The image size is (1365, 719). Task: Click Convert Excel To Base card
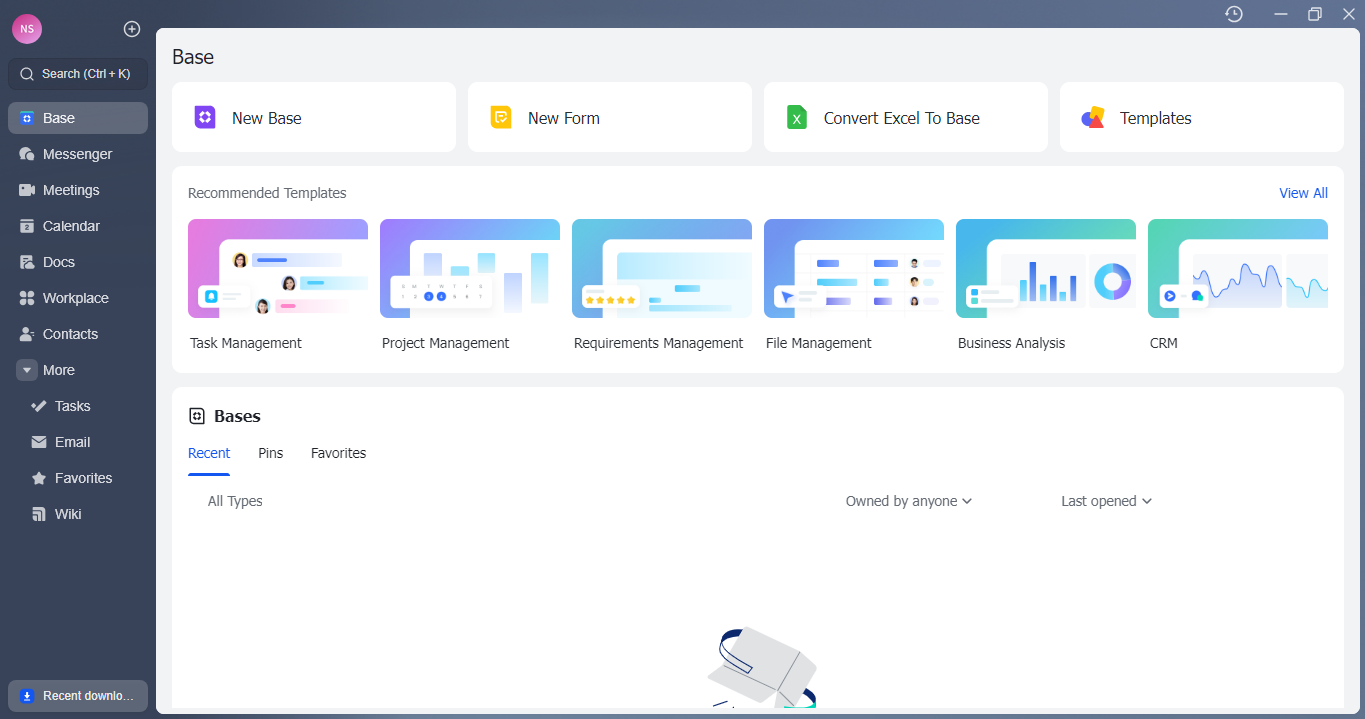coord(906,117)
